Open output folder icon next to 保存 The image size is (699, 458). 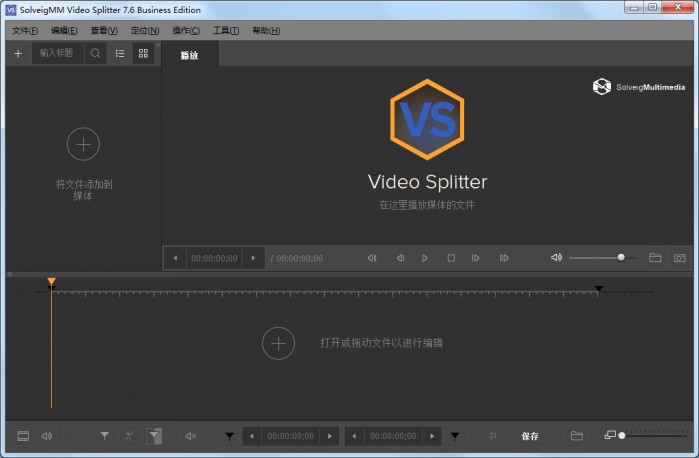point(576,436)
